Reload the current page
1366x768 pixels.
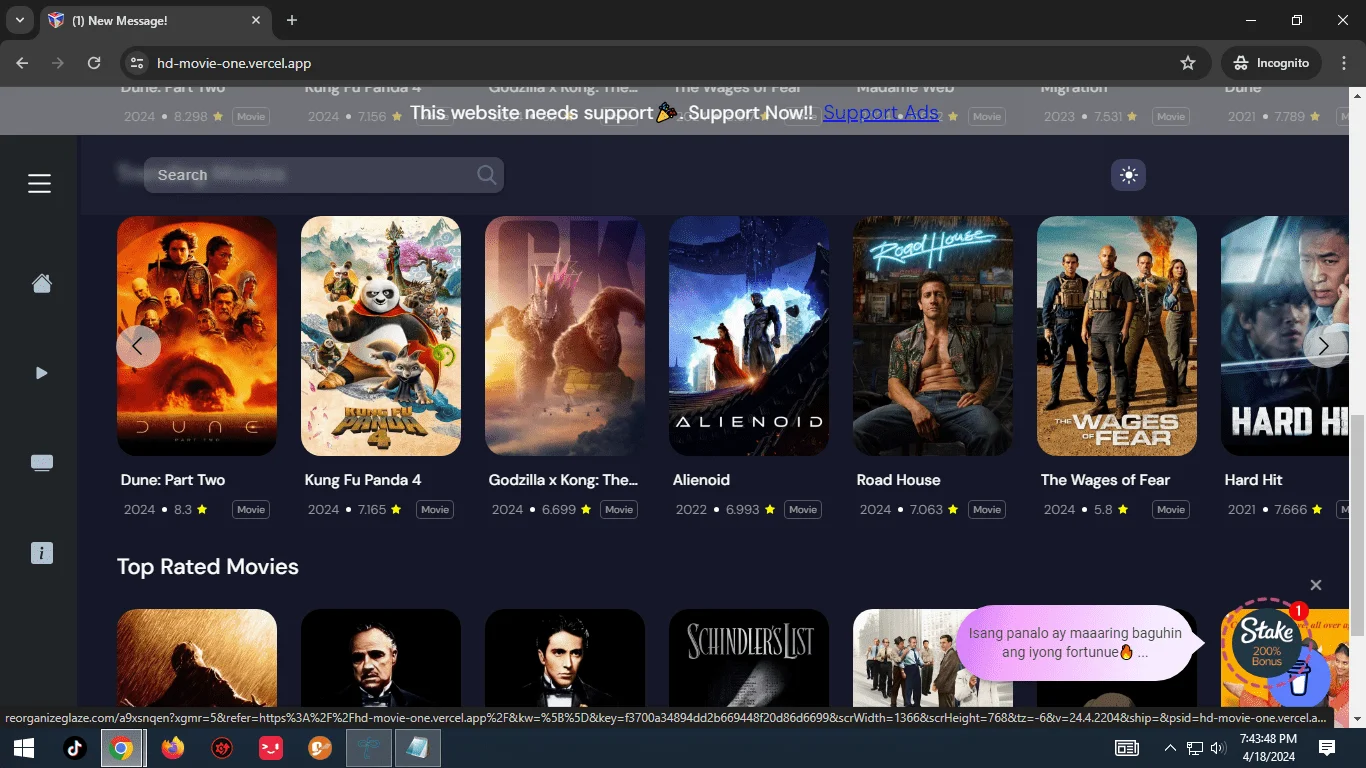[x=94, y=63]
